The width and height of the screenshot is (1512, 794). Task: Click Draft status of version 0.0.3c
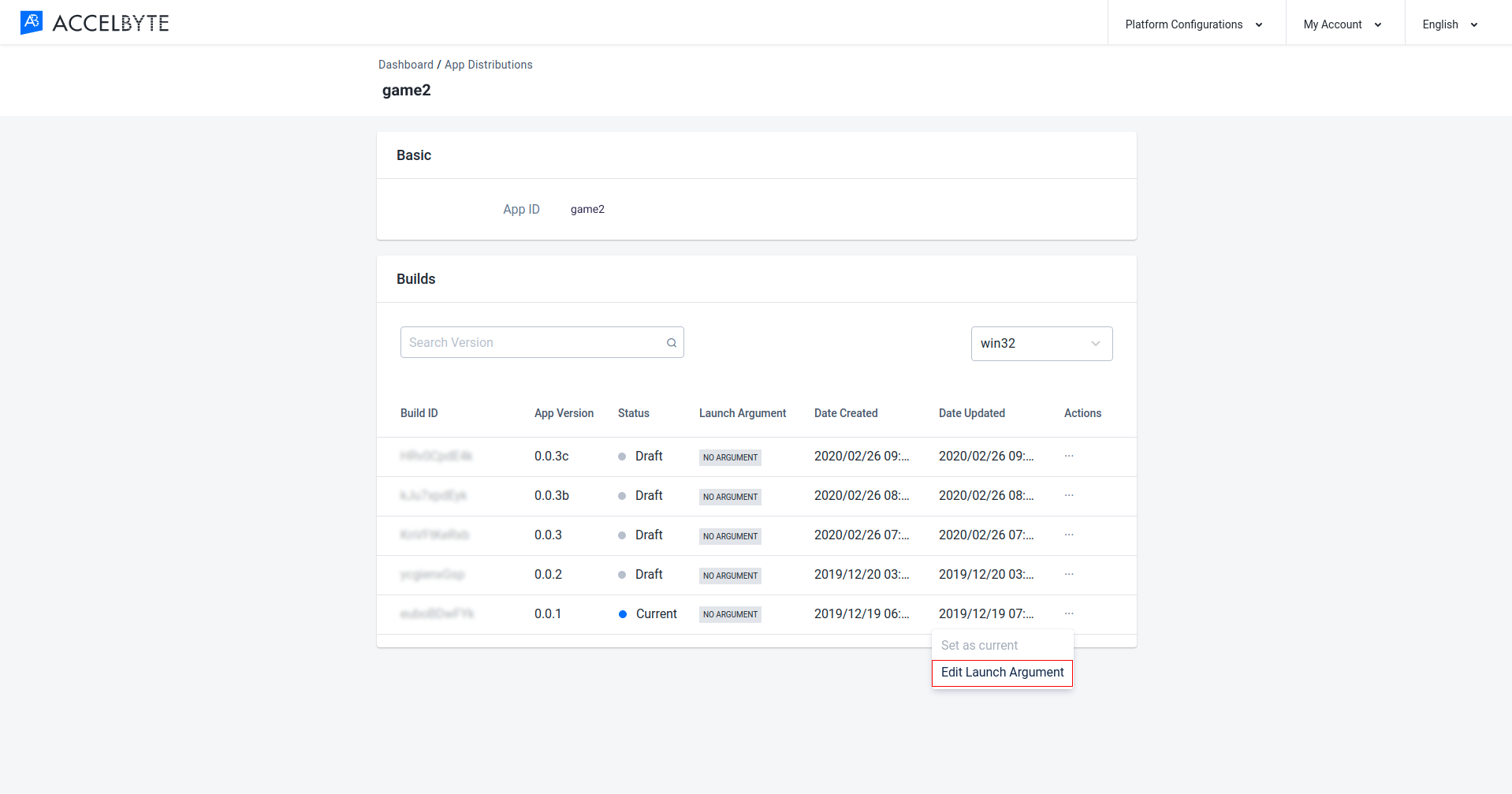coord(640,456)
